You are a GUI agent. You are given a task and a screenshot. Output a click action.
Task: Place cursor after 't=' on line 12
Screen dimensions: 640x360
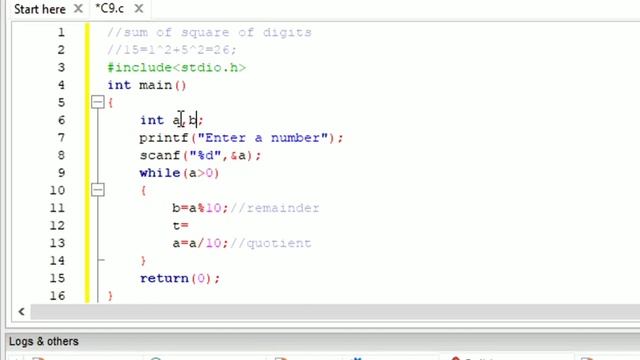point(189,226)
